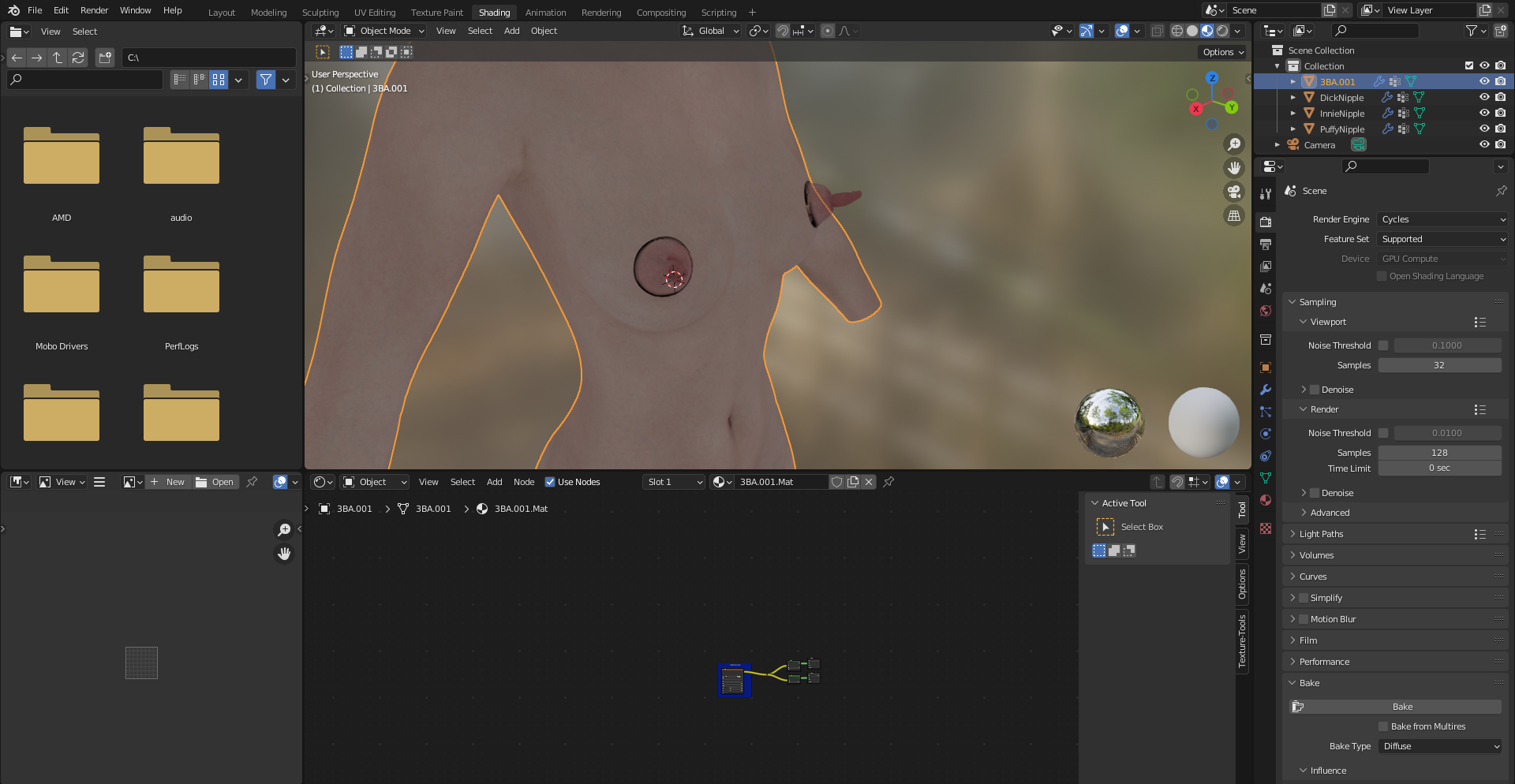Hide the InnieNipple object in viewport

1484,114
